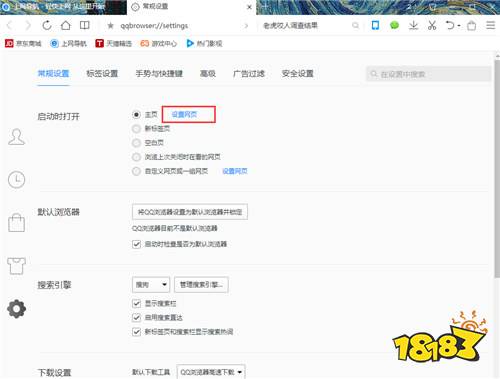The width and height of the screenshot is (500, 379).
Task: Open the 上网导航 bookmark
Action: point(68,43)
